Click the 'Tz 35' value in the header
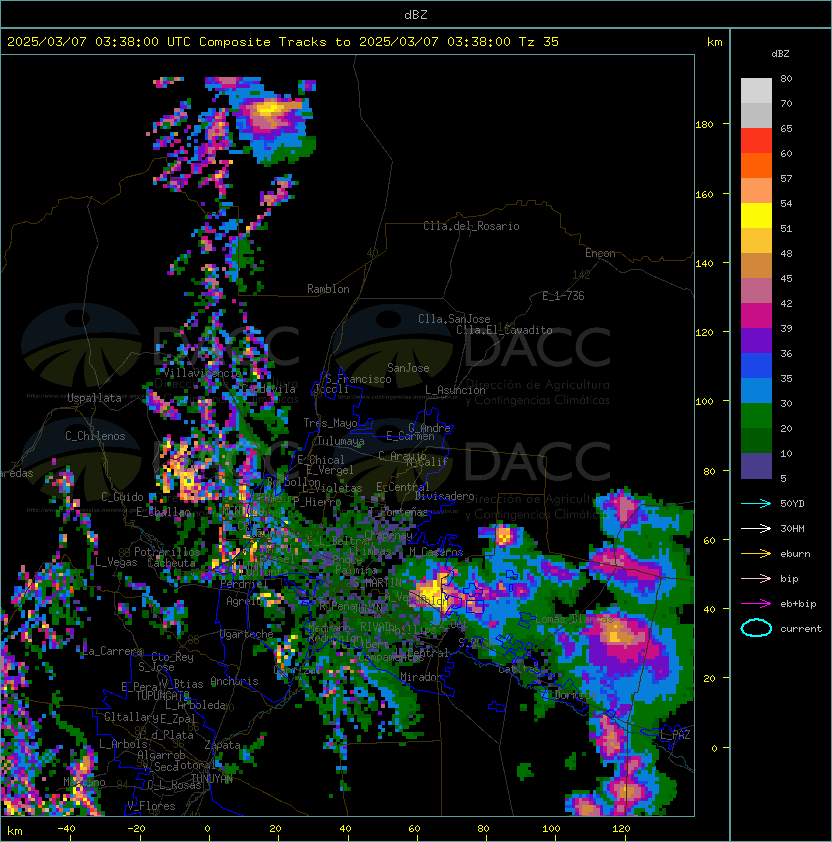Screen dimensions: 832x842 point(539,42)
